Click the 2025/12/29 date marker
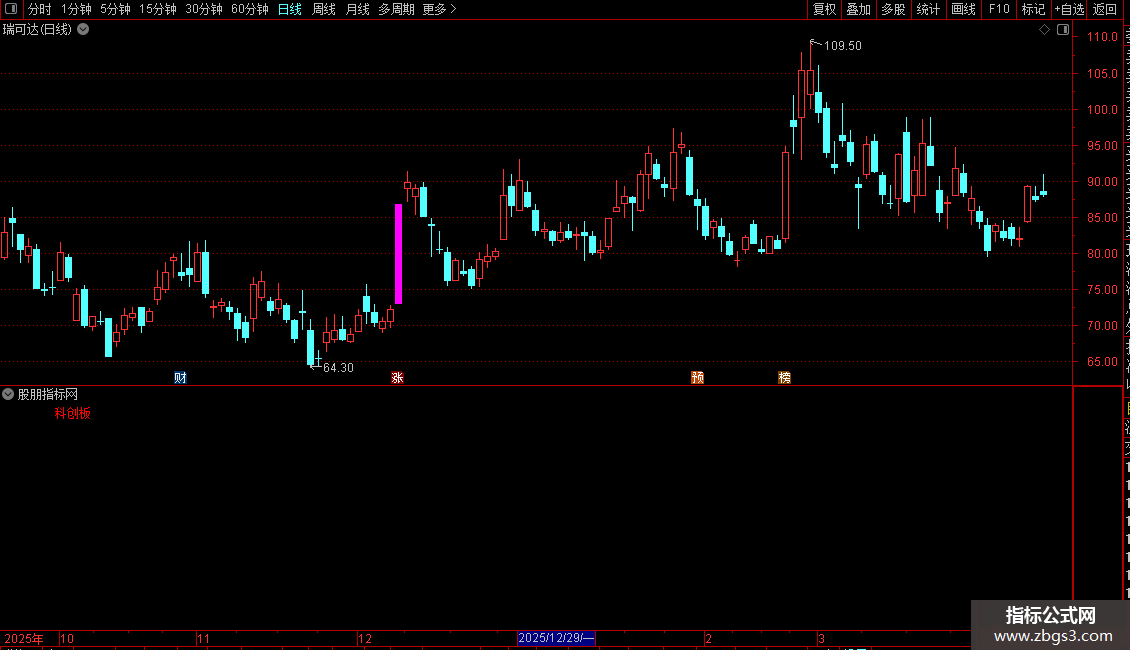1130x650 pixels. tap(556, 638)
